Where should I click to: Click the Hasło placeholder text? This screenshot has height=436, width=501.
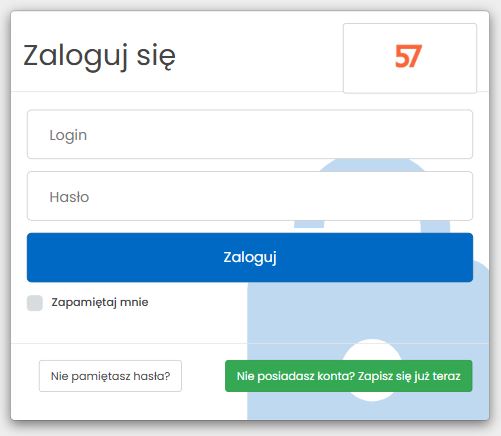(69, 197)
